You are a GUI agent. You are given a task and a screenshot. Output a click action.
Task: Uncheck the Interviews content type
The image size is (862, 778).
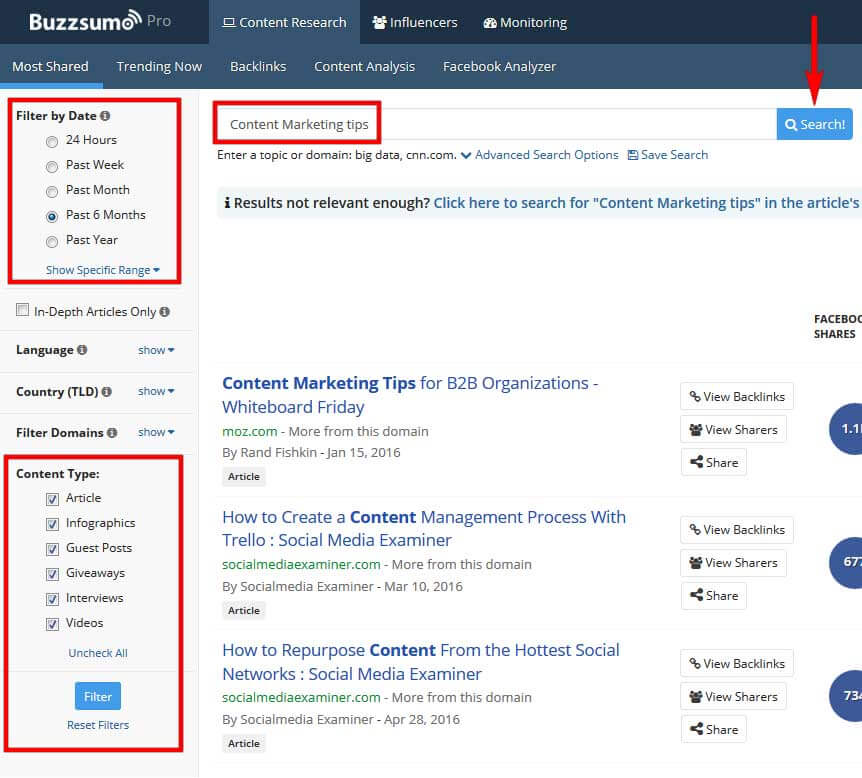click(52, 599)
